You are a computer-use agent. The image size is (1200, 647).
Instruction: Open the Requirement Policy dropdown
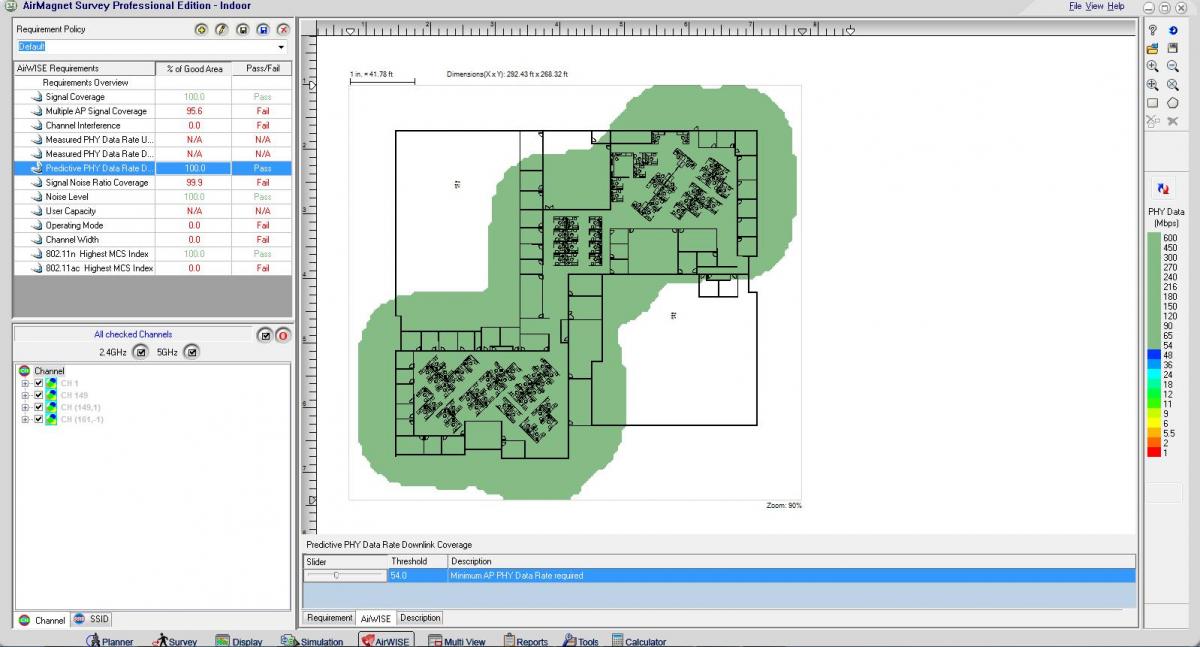(x=280, y=47)
